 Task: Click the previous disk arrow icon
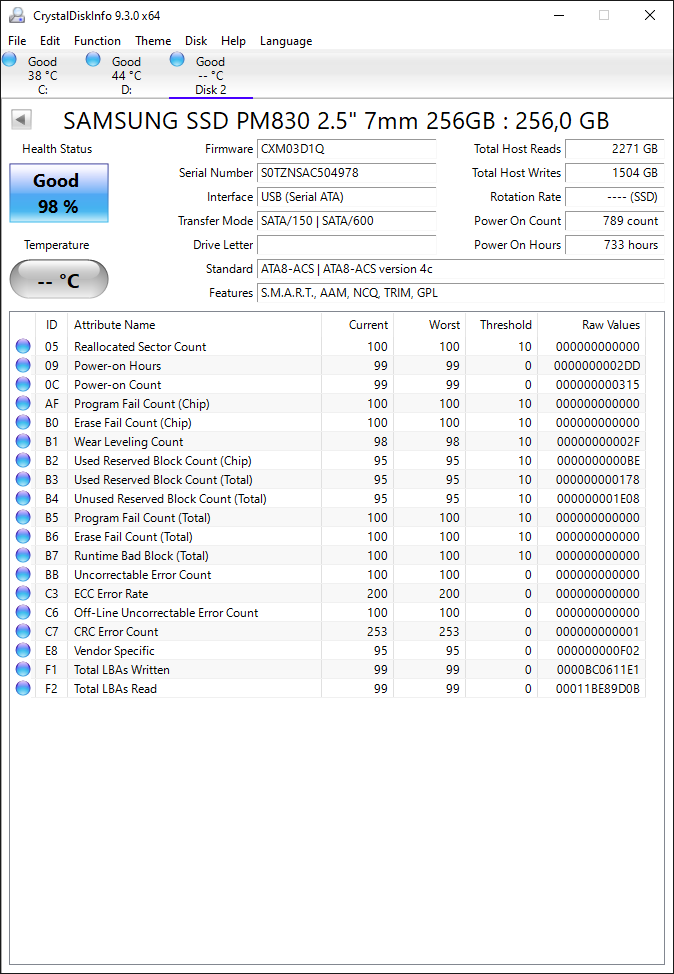22,120
